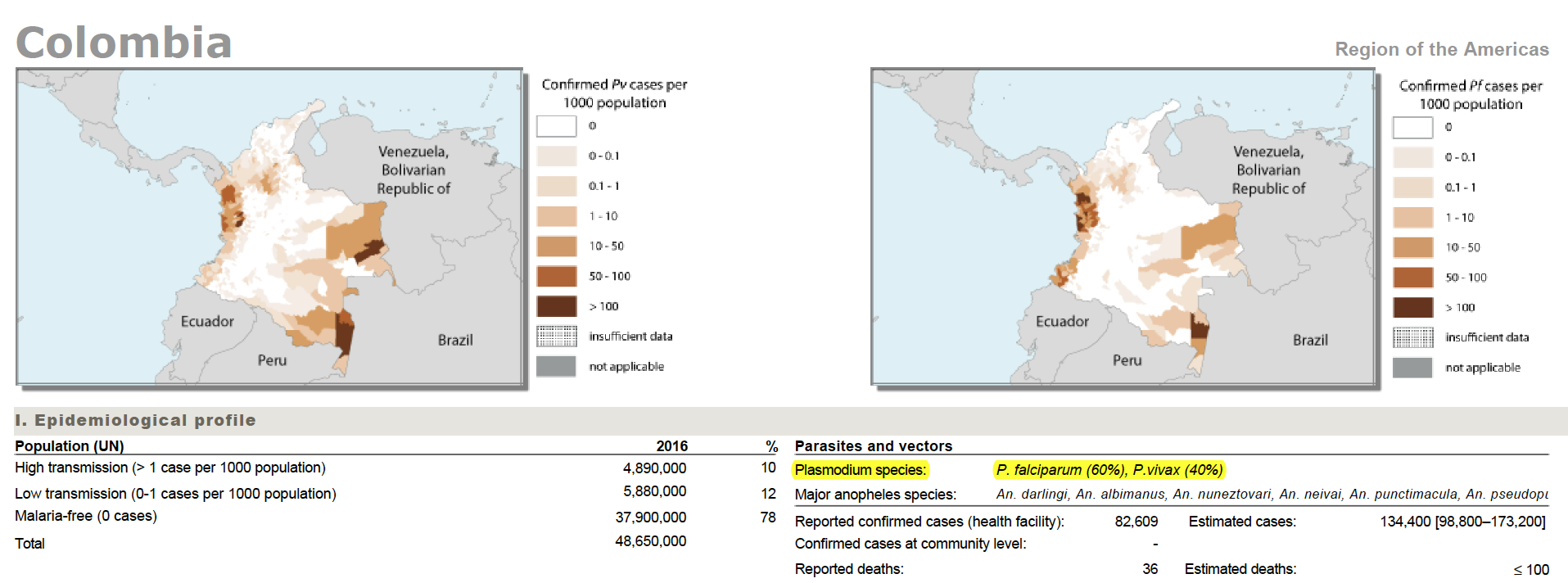This screenshot has height=583, width=1568.
Task: Click the "50 - 100" swatch in Pf legend
Action: (1412, 278)
